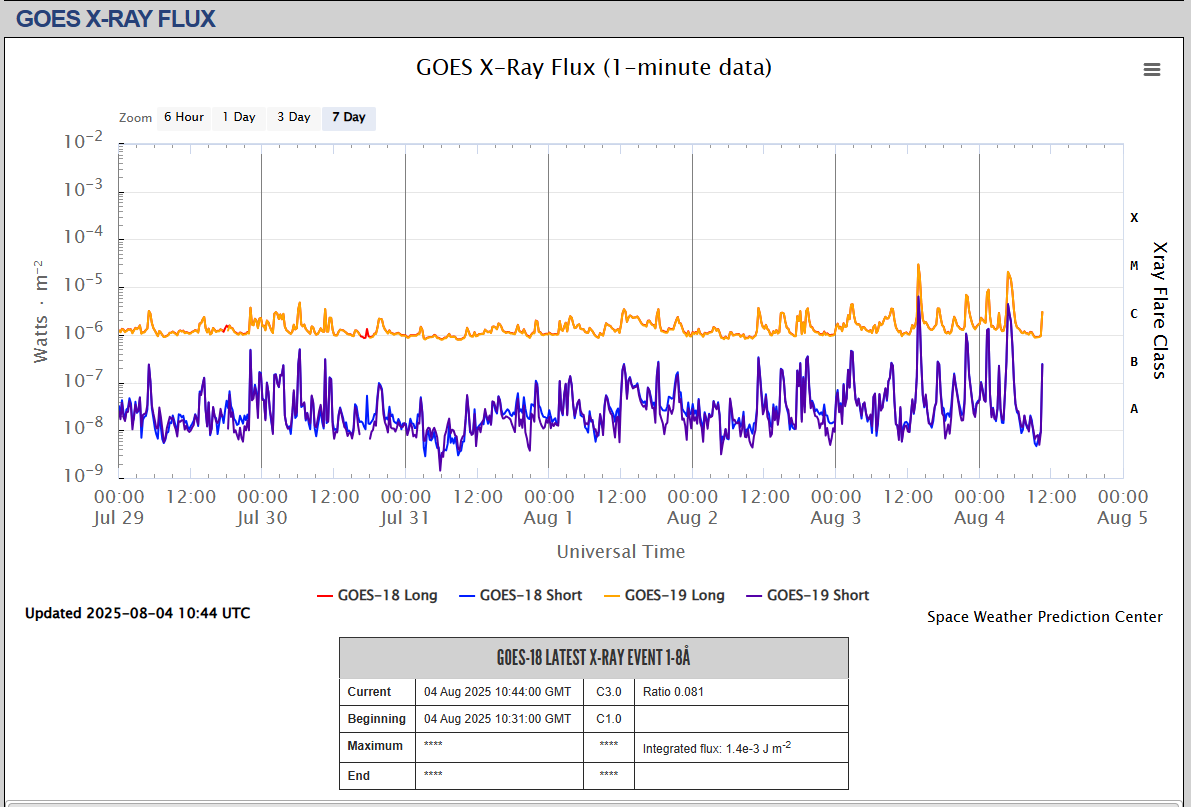
Task: Click the GOES X-RAY FLUX page heading
Action: [x=115, y=18]
